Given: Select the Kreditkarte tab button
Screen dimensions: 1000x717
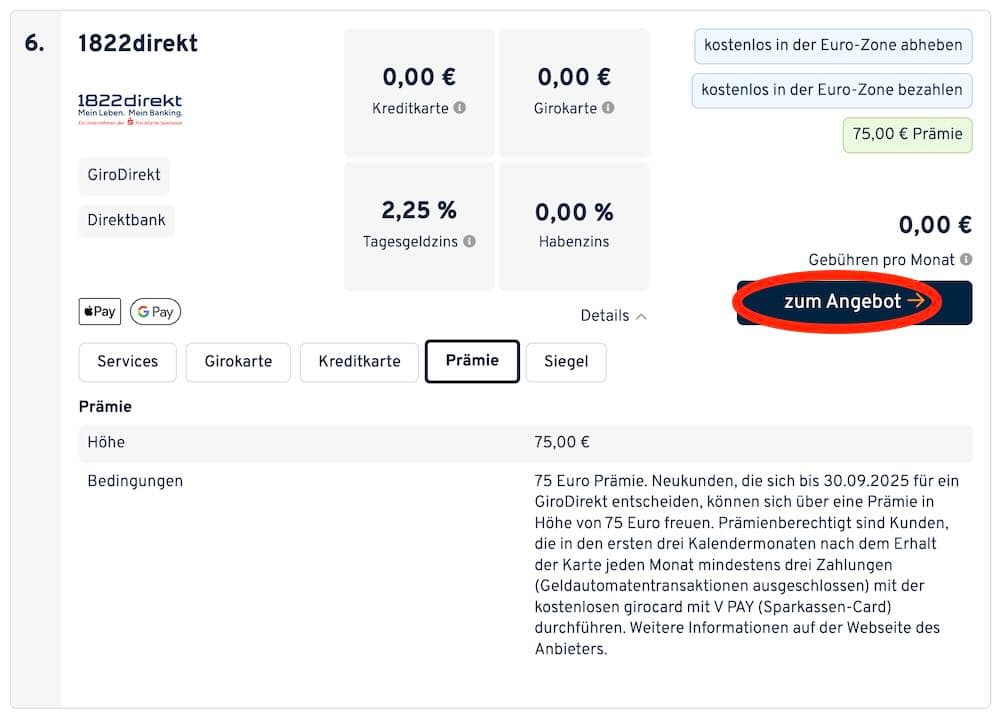Looking at the screenshot, I should (x=359, y=362).
